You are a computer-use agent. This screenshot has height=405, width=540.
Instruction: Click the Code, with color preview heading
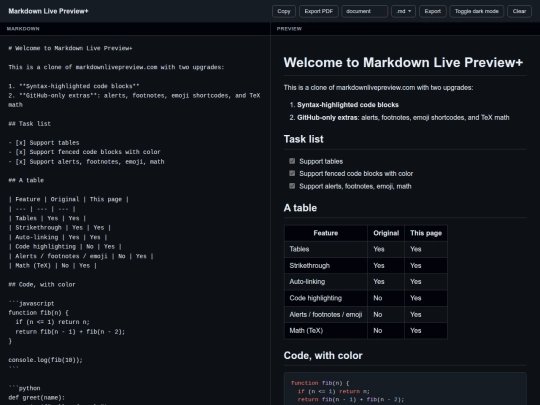point(323,355)
